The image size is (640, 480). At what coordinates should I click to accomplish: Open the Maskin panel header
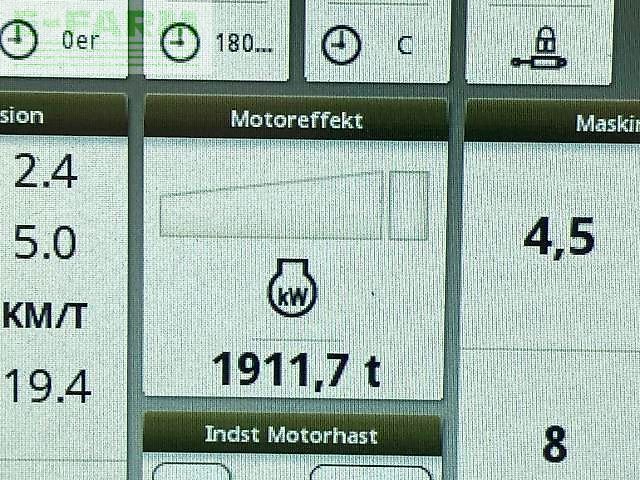tap(553, 122)
